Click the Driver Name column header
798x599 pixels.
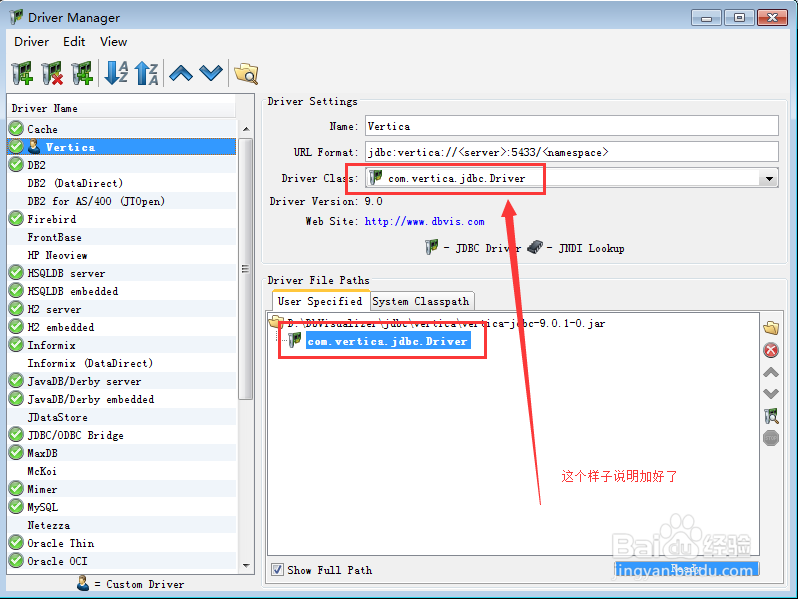coord(122,108)
